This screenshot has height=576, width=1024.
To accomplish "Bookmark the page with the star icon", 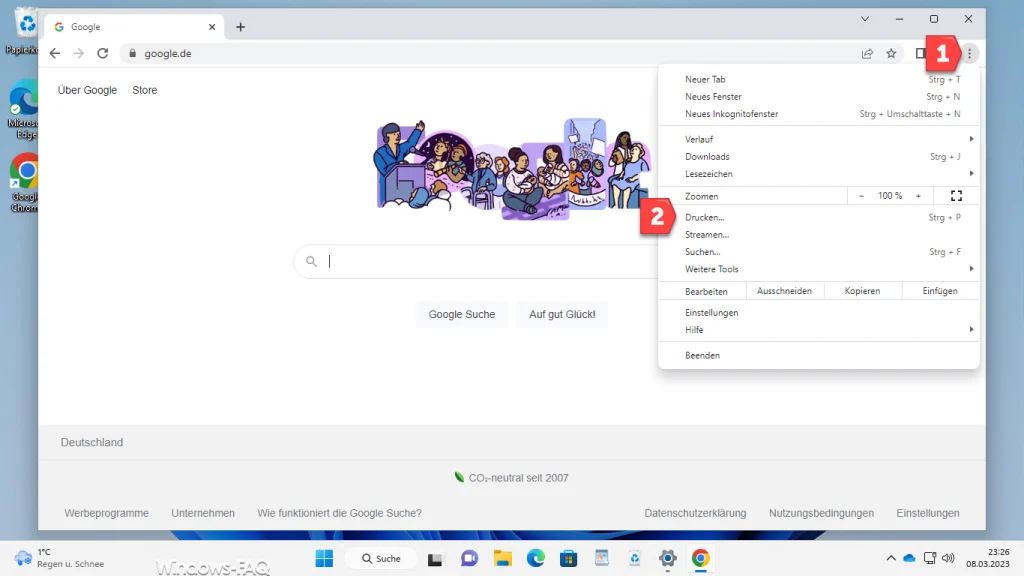I will tap(891, 54).
